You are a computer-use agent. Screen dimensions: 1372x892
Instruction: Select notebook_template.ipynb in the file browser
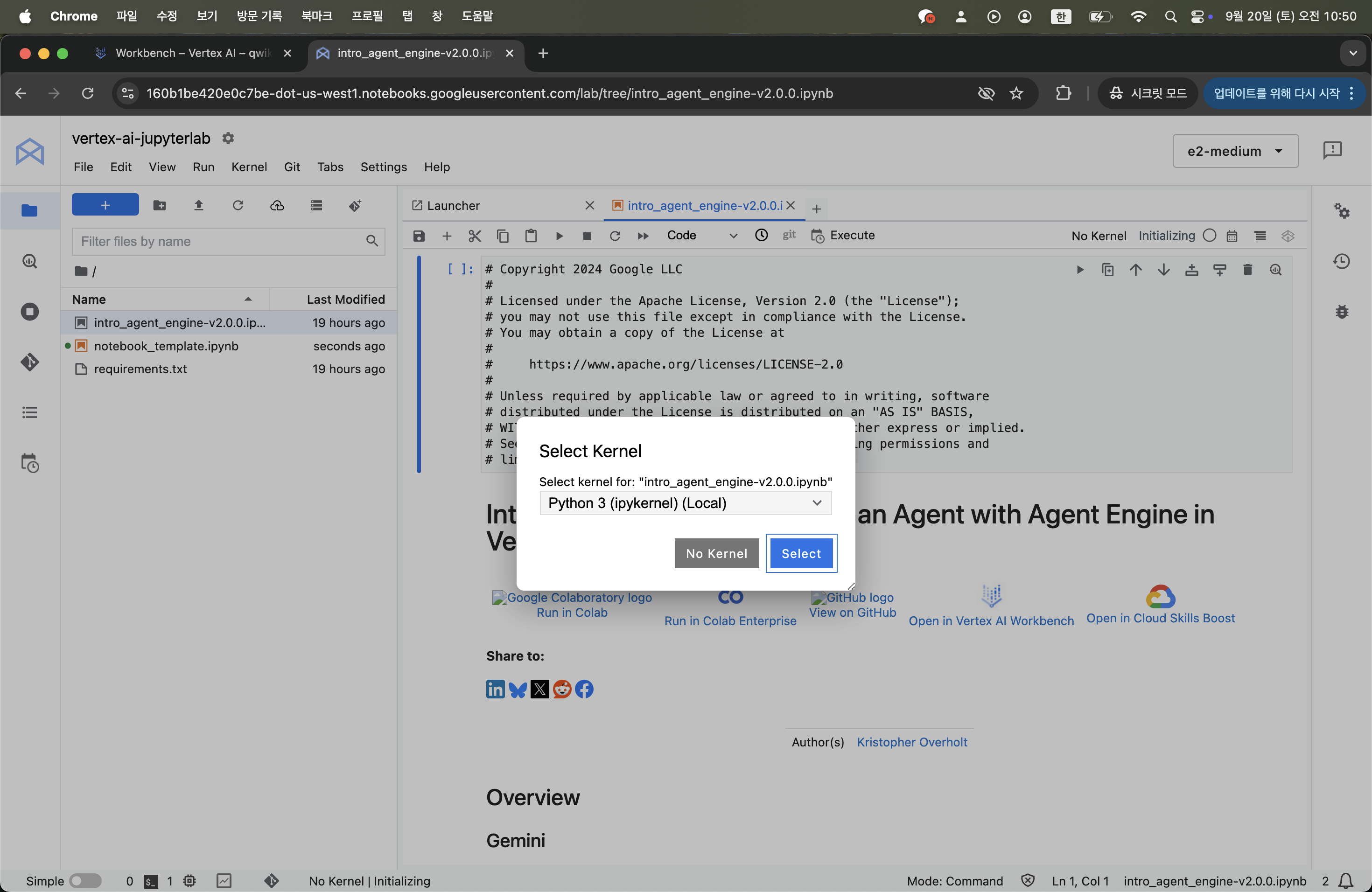pyautogui.click(x=166, y=346)
